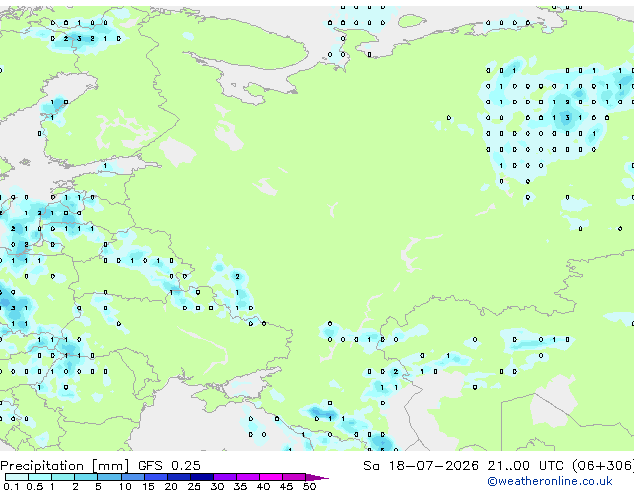
Task: Click the '10' legend scale label
Action: [125, 486]
